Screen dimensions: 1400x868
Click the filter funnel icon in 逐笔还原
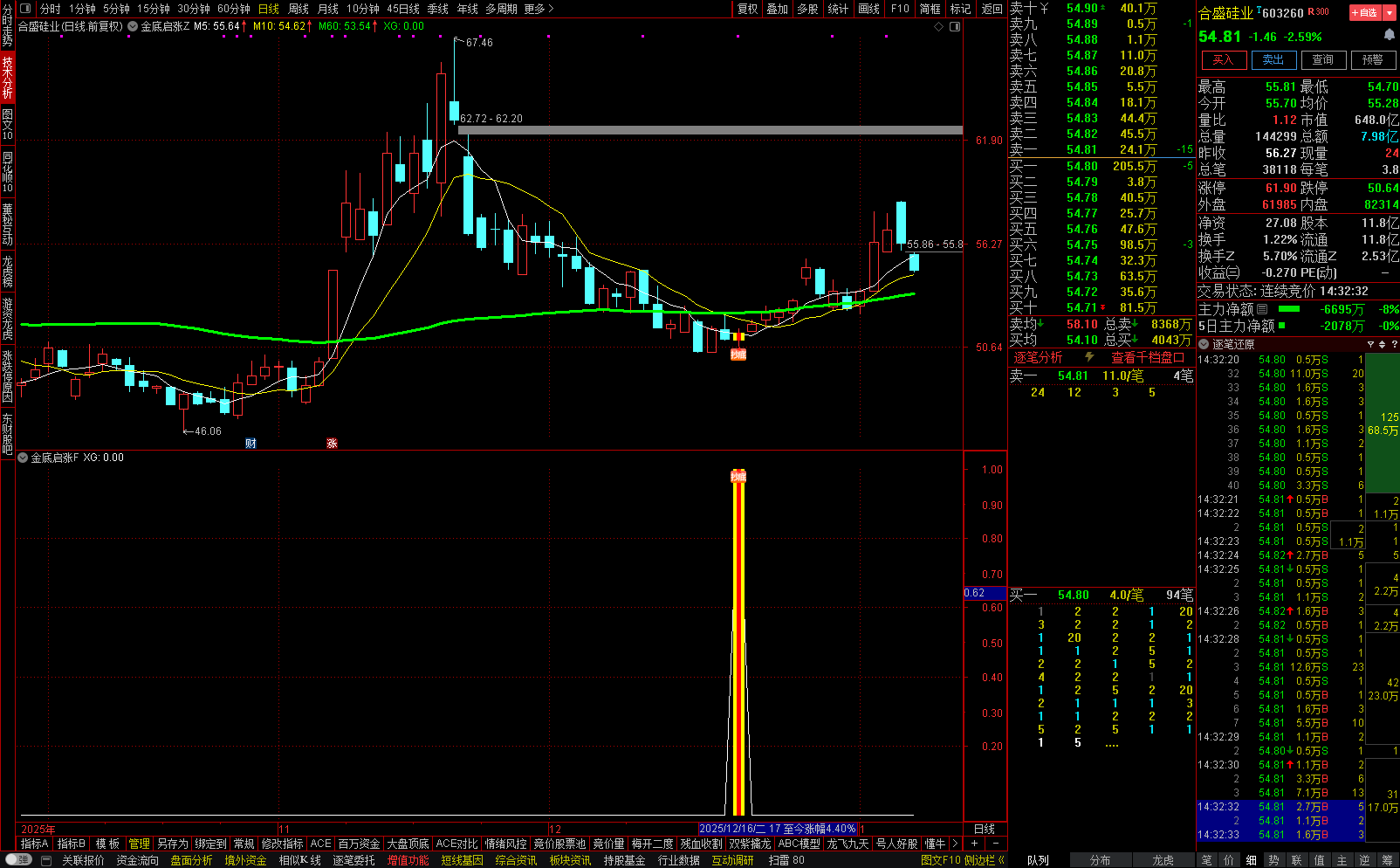(x=1370, y=344)
